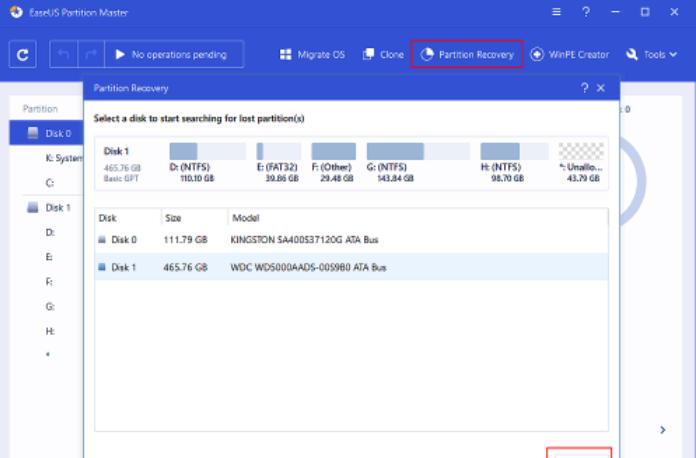Click the right chevron arrow at bottom right
This screenshot has height=458, width=696.
pyautogui.click(x=663, y=430)
